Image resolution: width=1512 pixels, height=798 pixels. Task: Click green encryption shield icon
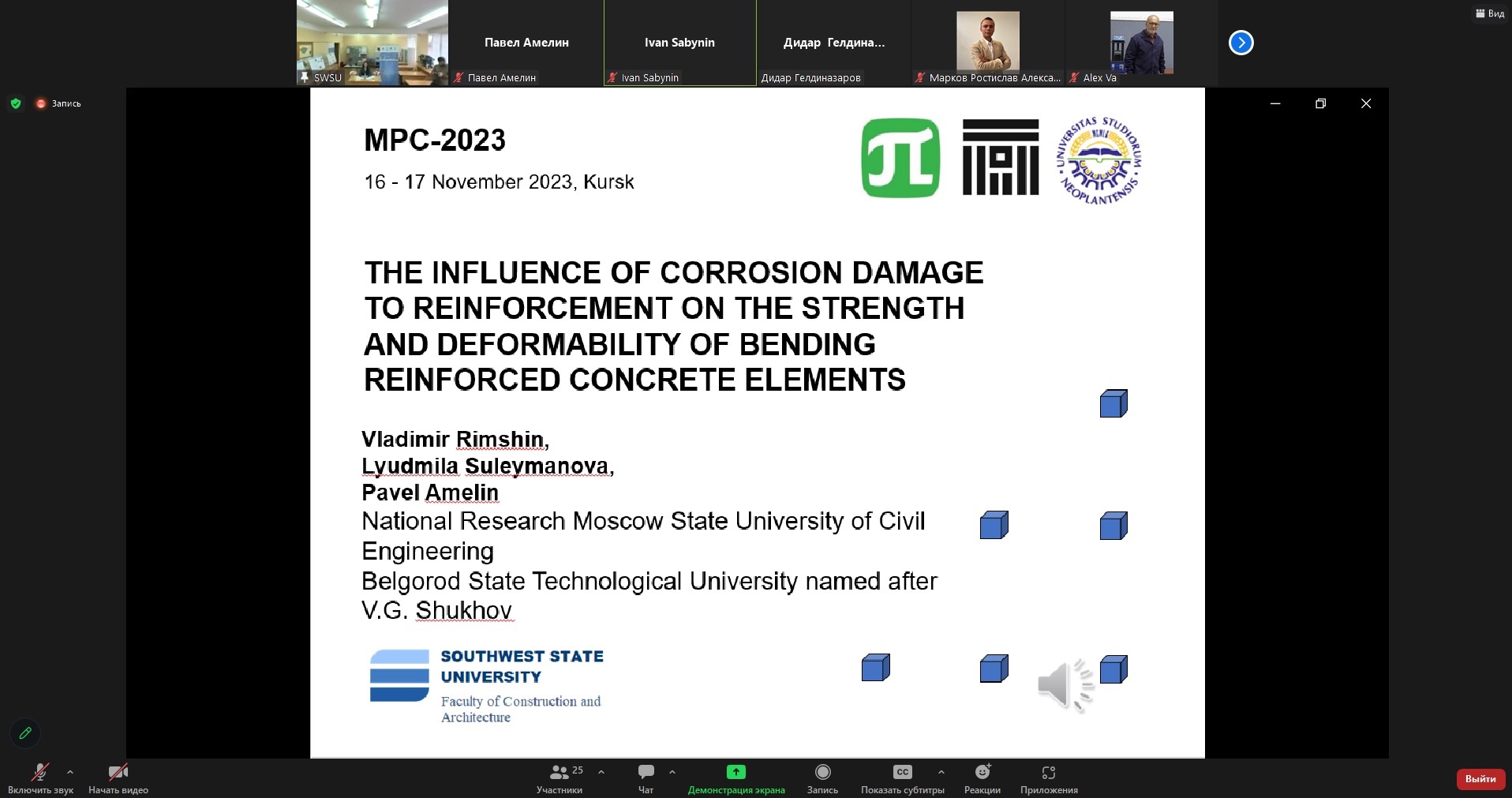tap(16, 103)
